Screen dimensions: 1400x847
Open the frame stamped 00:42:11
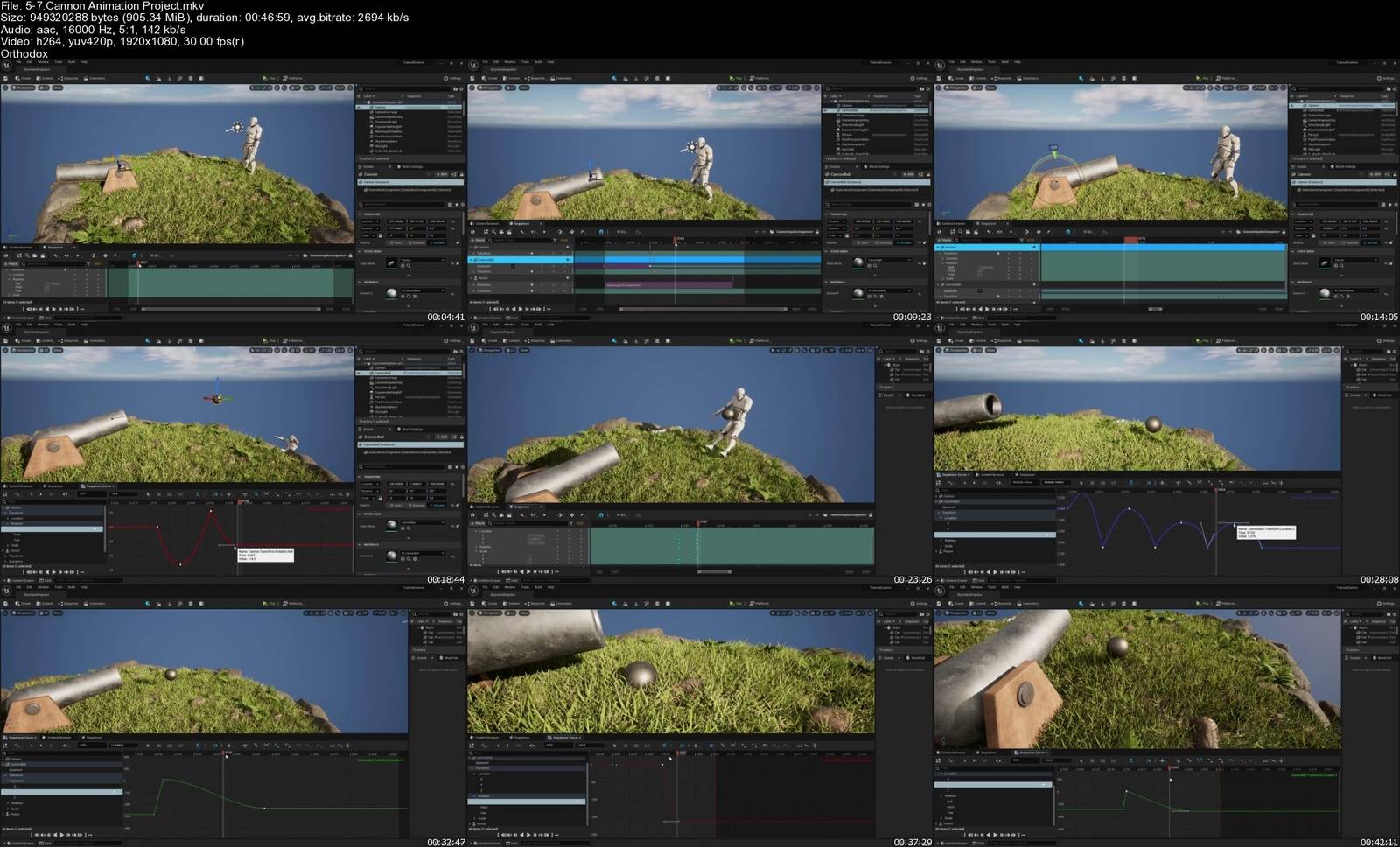(x=1166, y=716)
